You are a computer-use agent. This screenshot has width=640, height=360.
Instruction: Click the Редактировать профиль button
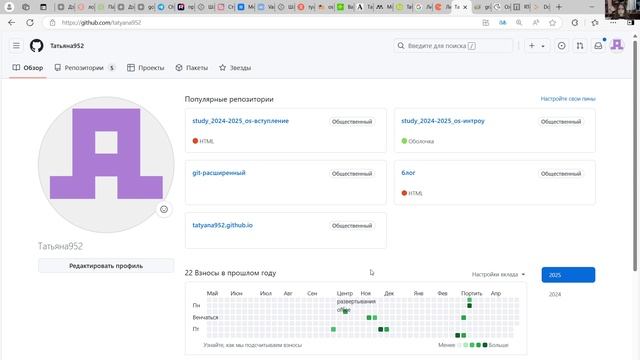pos(106,266)
